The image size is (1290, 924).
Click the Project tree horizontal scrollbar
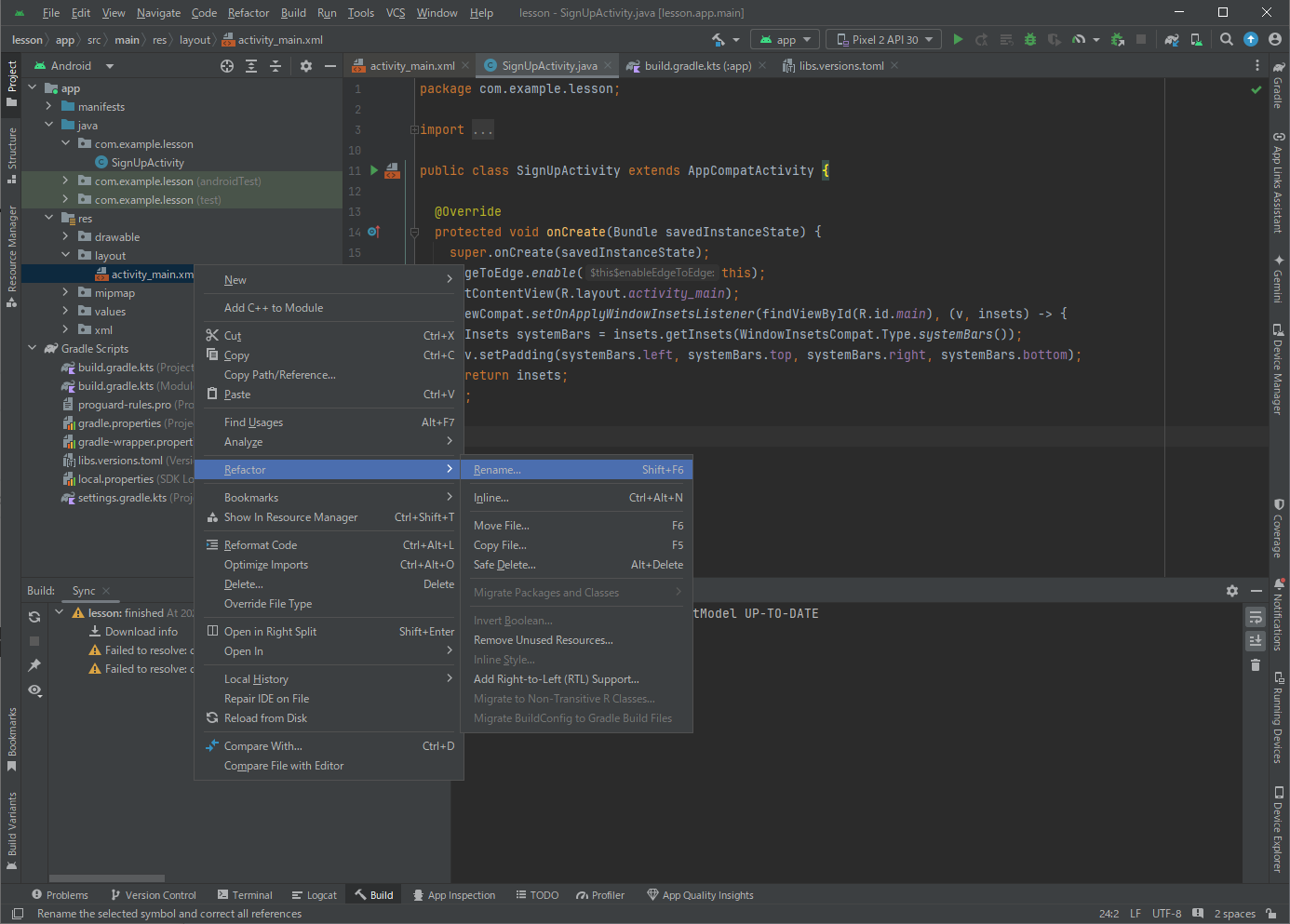106,877
